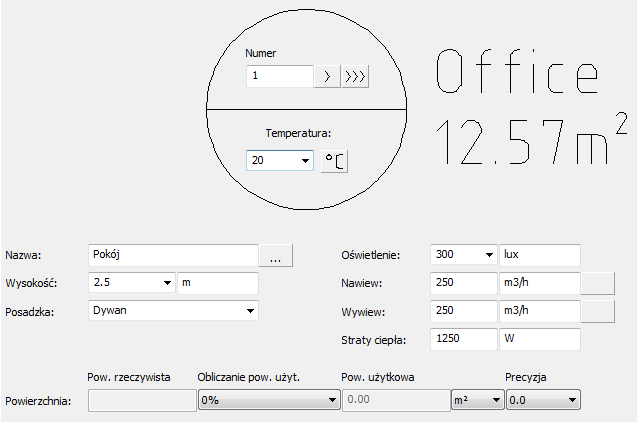This screenshot has height=422, width=637.
Task: Open the Oświetlenie dropdown showing 300
Action: pyautogui.click(x=464, y=255)
